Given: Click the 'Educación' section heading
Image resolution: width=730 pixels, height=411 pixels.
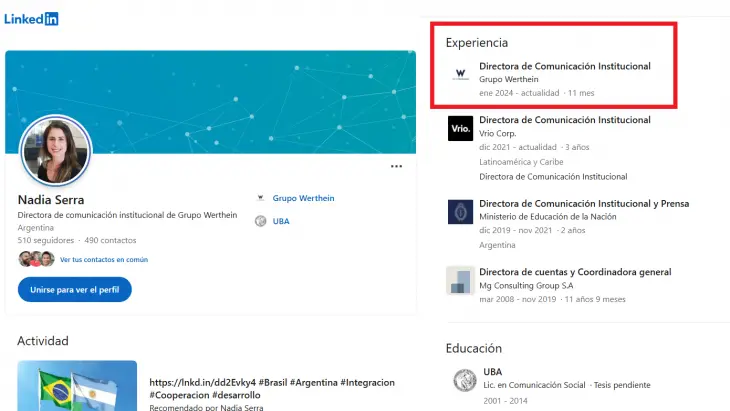Looking at the screenshot, I should [473, 348].
